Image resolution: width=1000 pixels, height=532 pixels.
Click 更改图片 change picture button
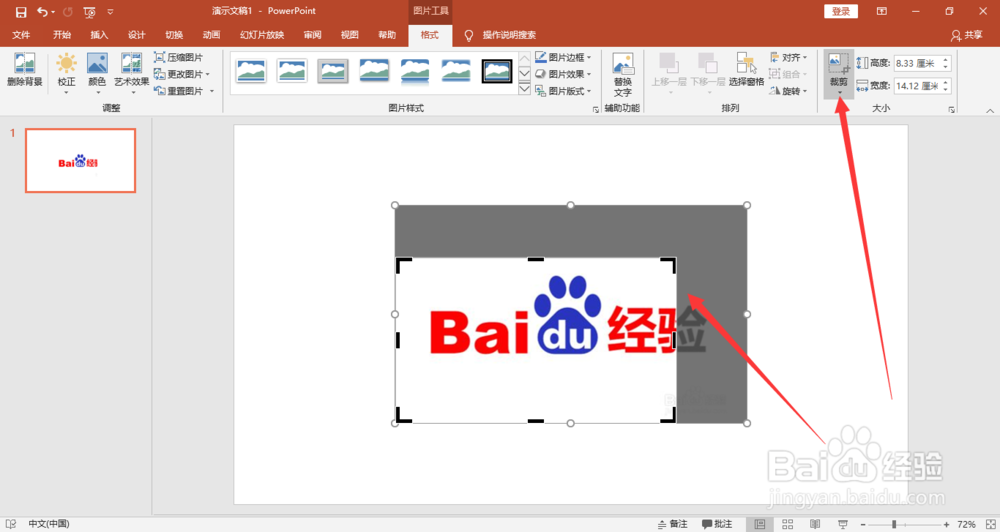(x=179, y=74)
